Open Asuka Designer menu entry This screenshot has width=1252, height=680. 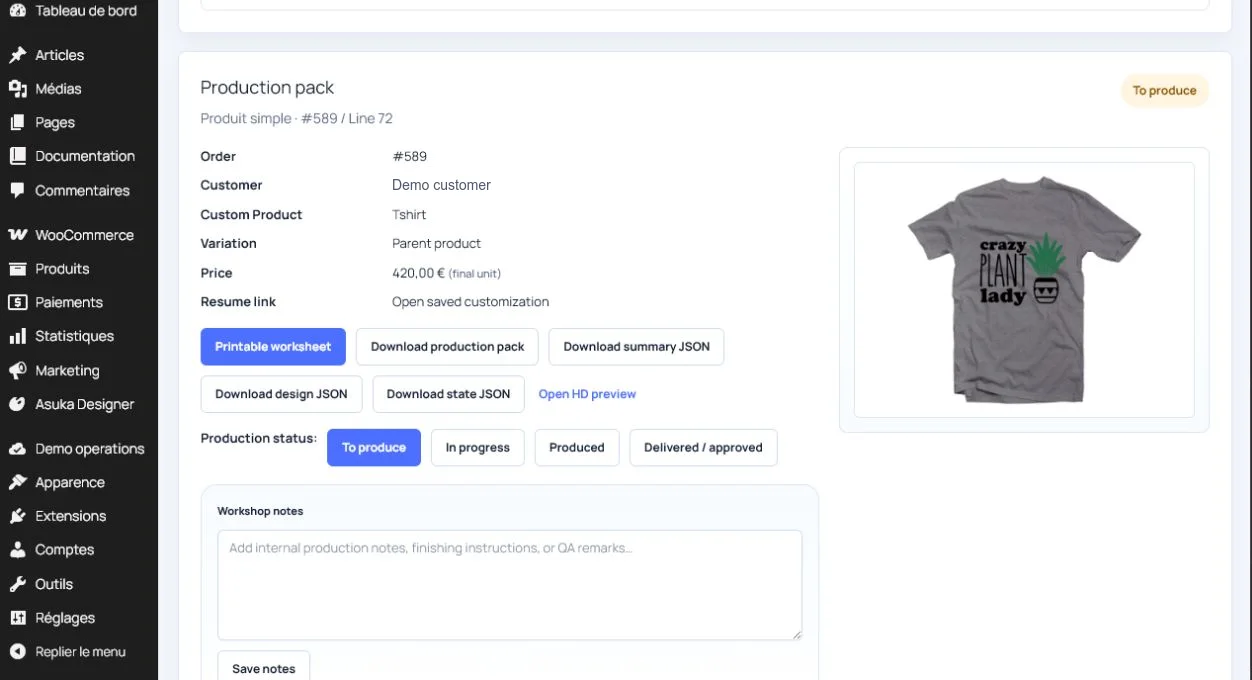(84, 404)
